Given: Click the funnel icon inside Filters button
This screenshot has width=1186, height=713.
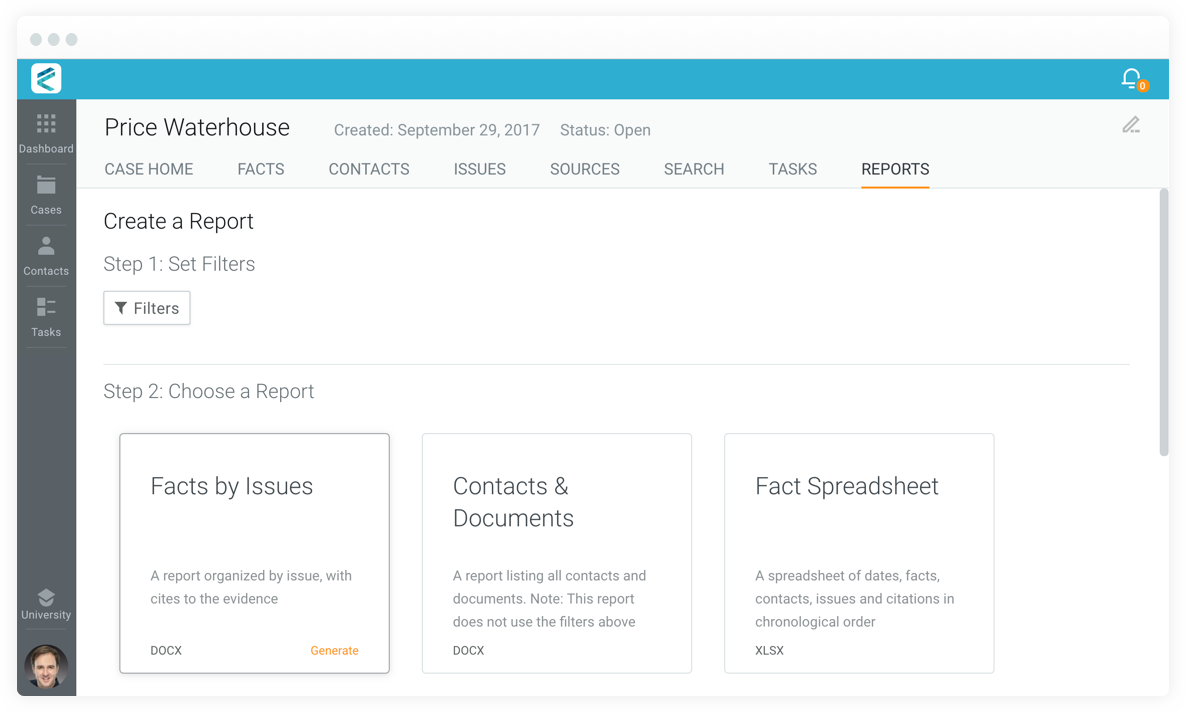Looking at the screenshot, I should coord(122,308).
